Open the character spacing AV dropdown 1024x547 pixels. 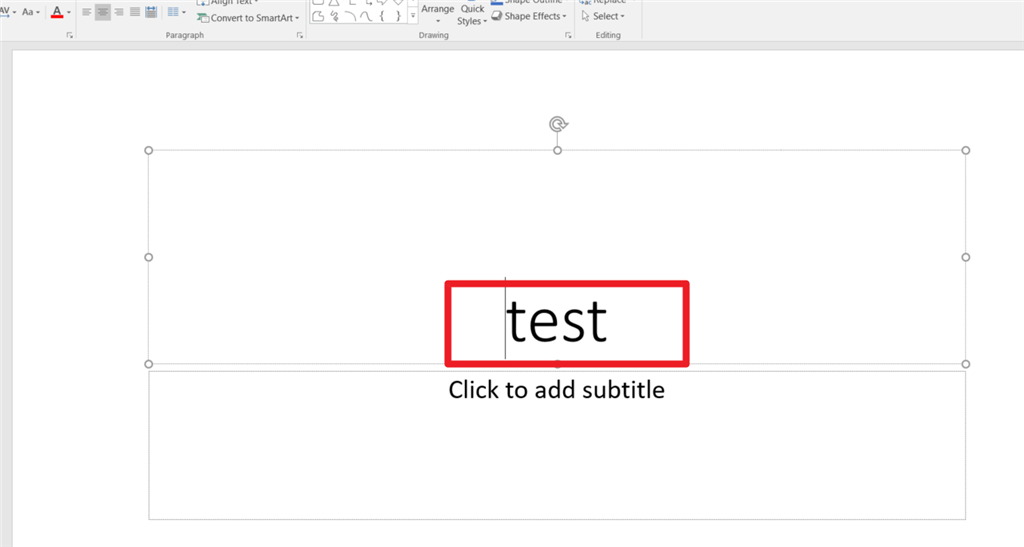coord(7,12)
